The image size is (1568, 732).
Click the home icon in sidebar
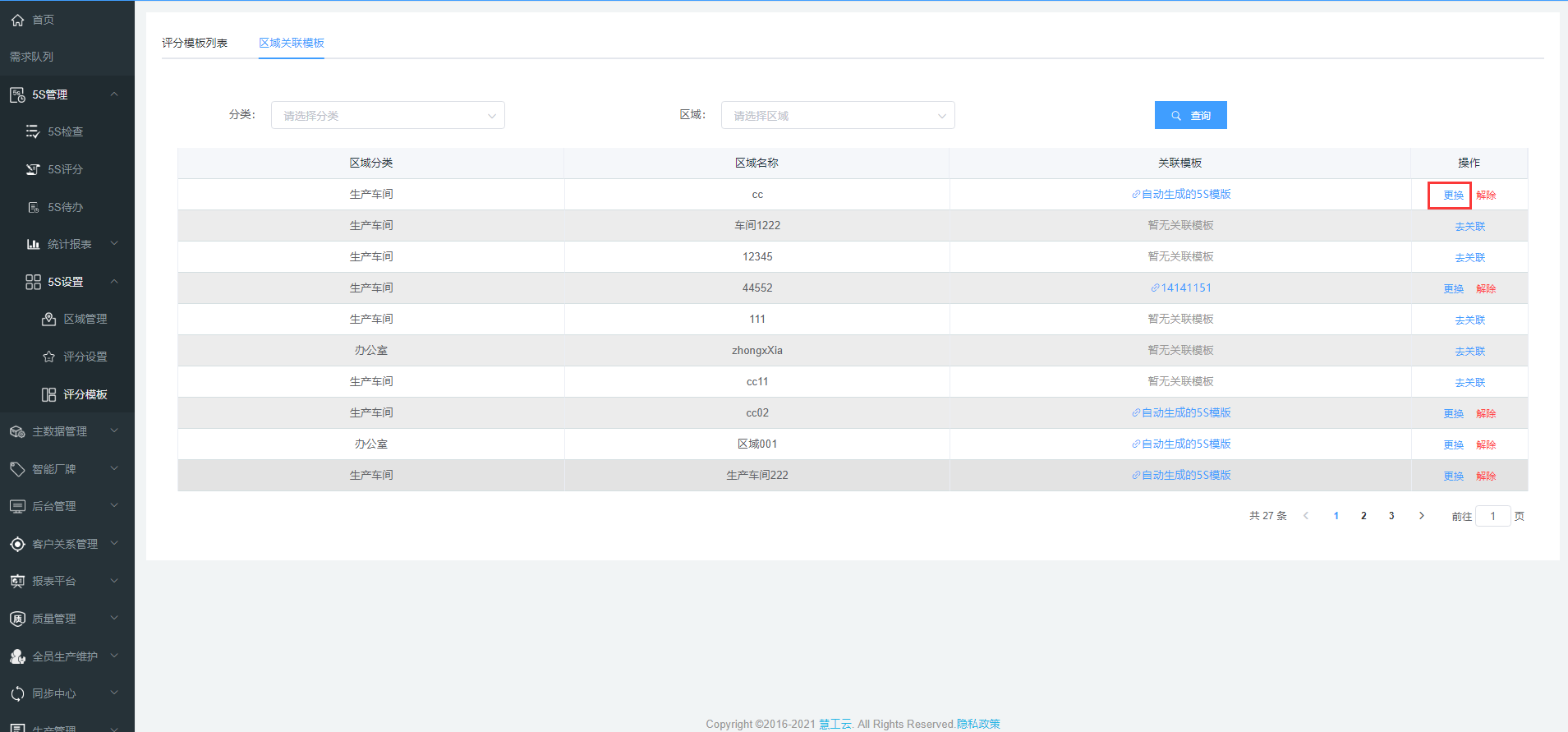coord(17,20)
